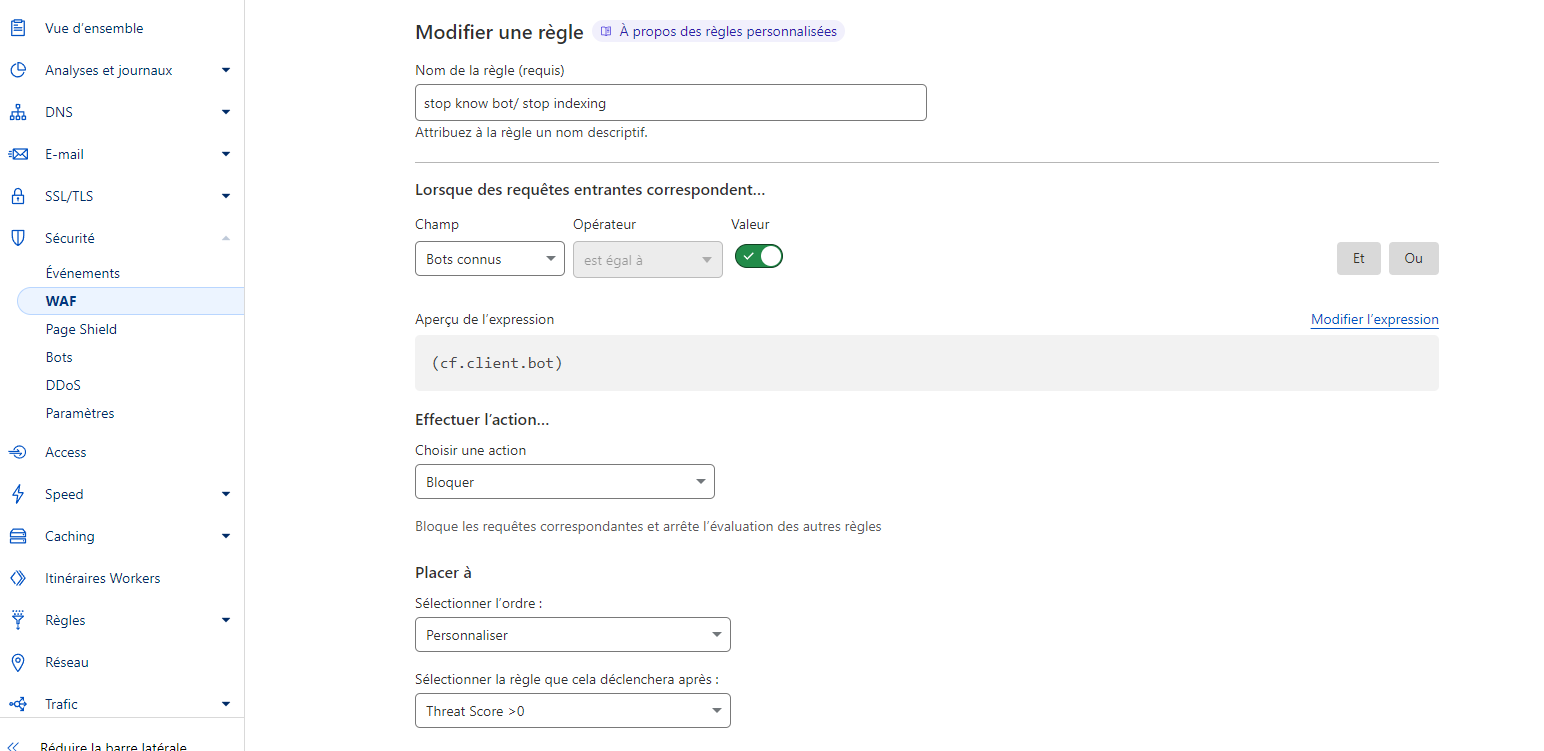Click the SSL/TLS padlock icon
The height and width of the screenshot is (751, 1544).
17,196
